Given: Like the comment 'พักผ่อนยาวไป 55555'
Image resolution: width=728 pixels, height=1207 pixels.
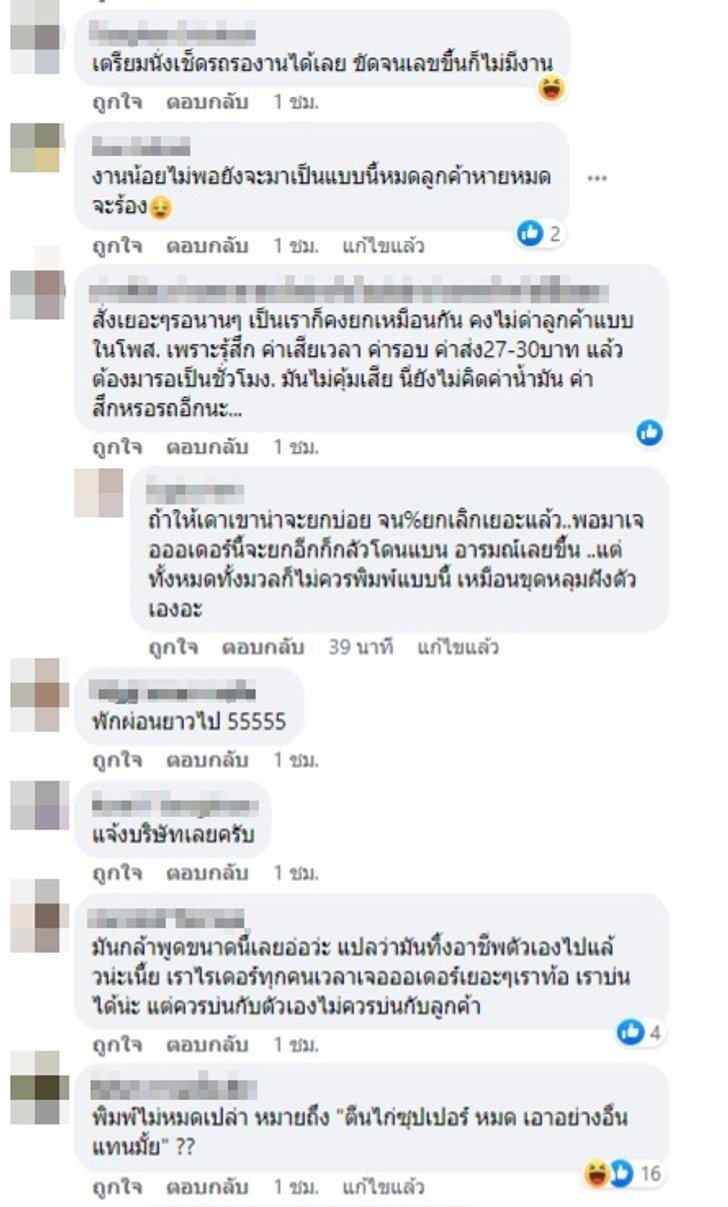Looking at the screenshot, I should [118, 760].
